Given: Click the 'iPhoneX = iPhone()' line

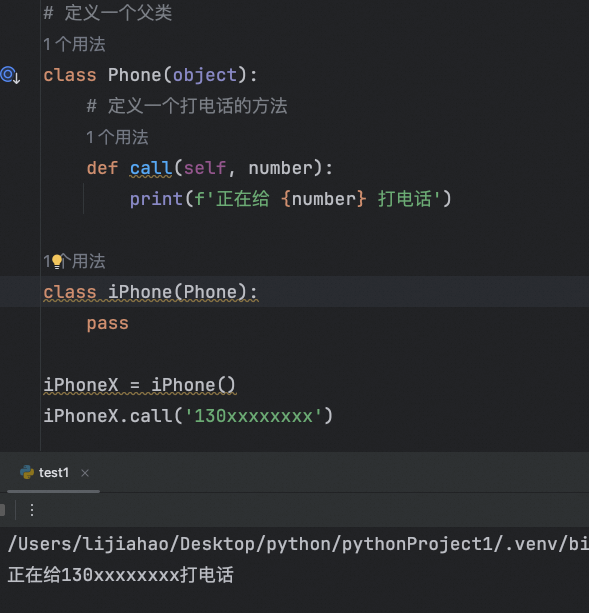Looking at the screenshot, I should (140, 385).
